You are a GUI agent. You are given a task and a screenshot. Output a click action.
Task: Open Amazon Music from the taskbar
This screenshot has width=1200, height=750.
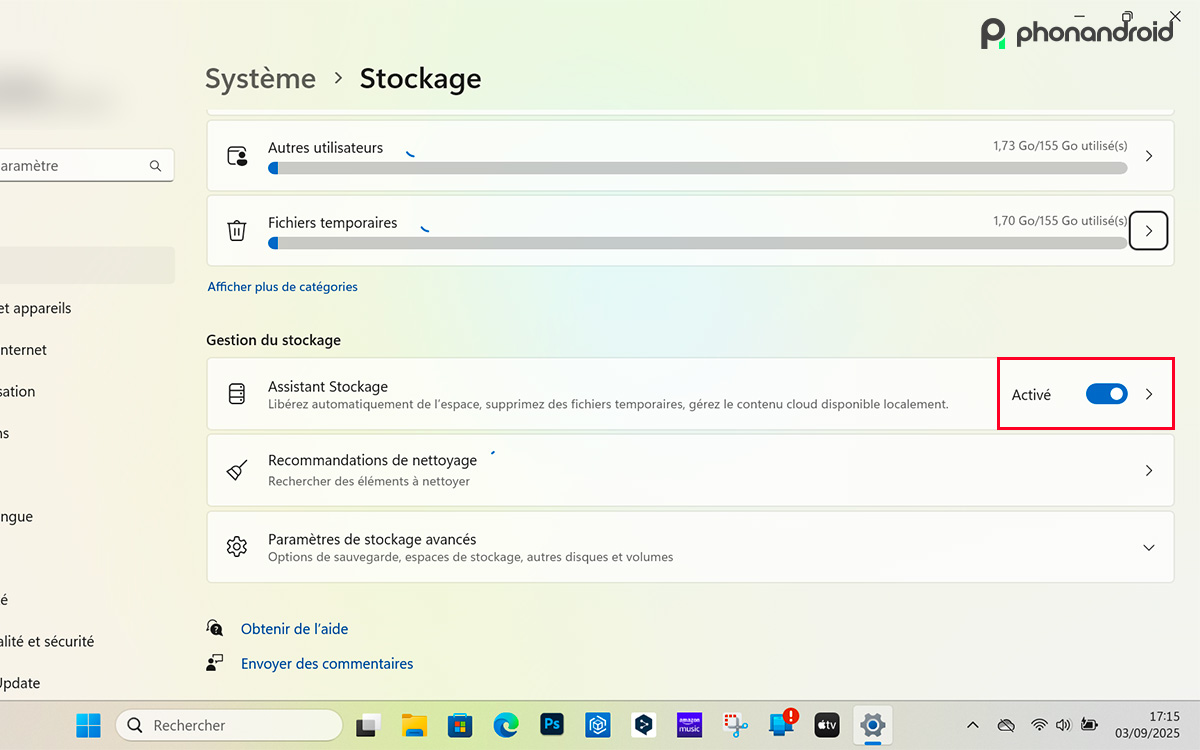coord(689,725)
